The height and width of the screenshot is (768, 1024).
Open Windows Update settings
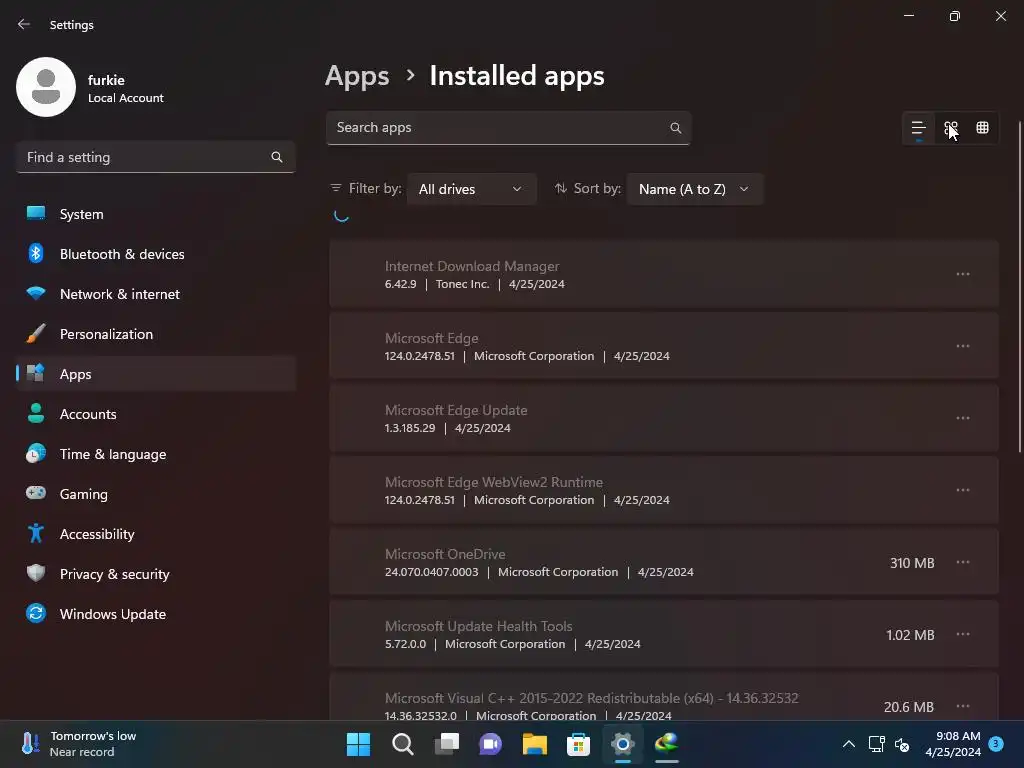(x=155, y=614)
